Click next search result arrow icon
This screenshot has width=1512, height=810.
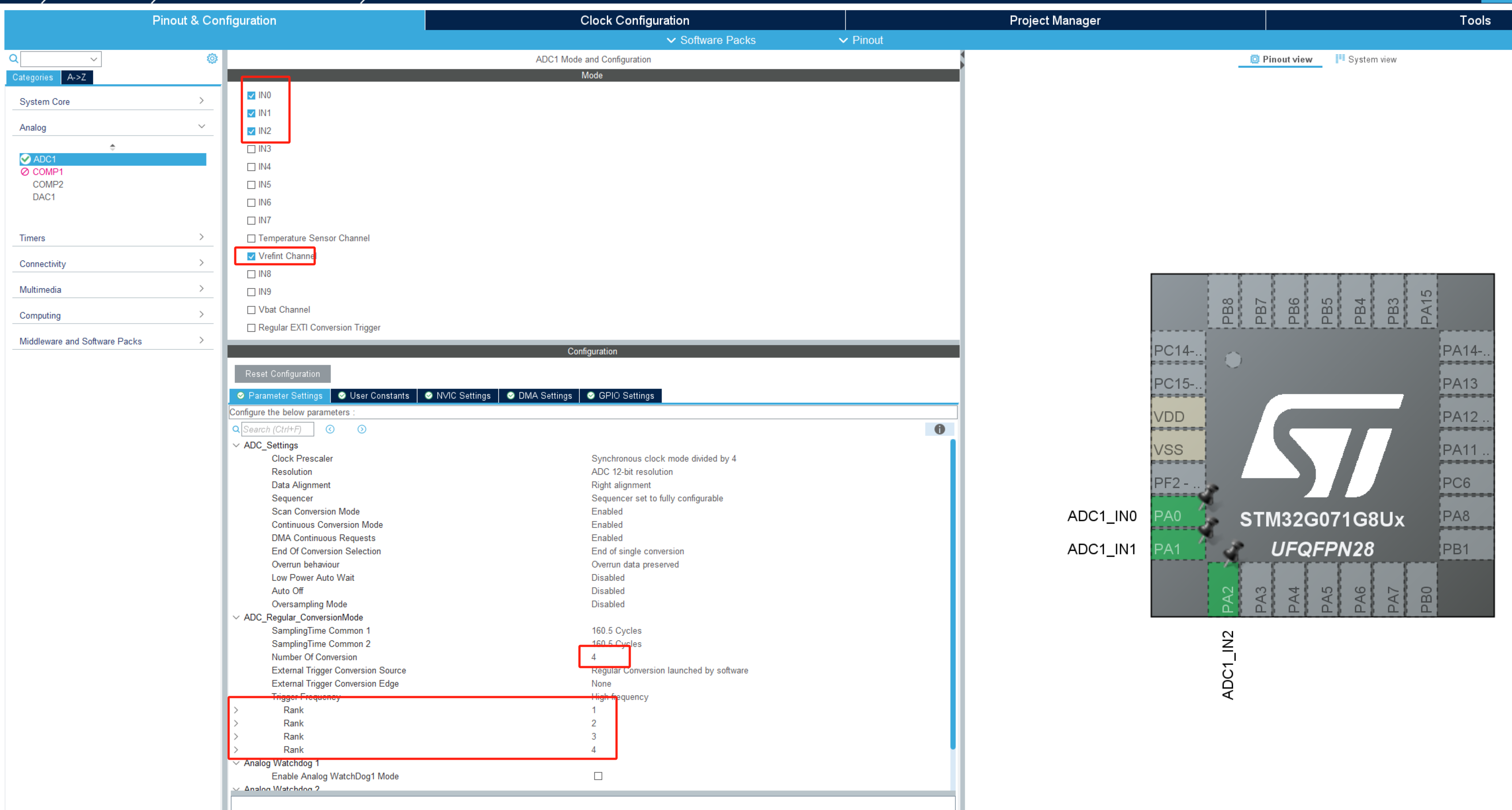pyautogui.click(x=361, y=429)
